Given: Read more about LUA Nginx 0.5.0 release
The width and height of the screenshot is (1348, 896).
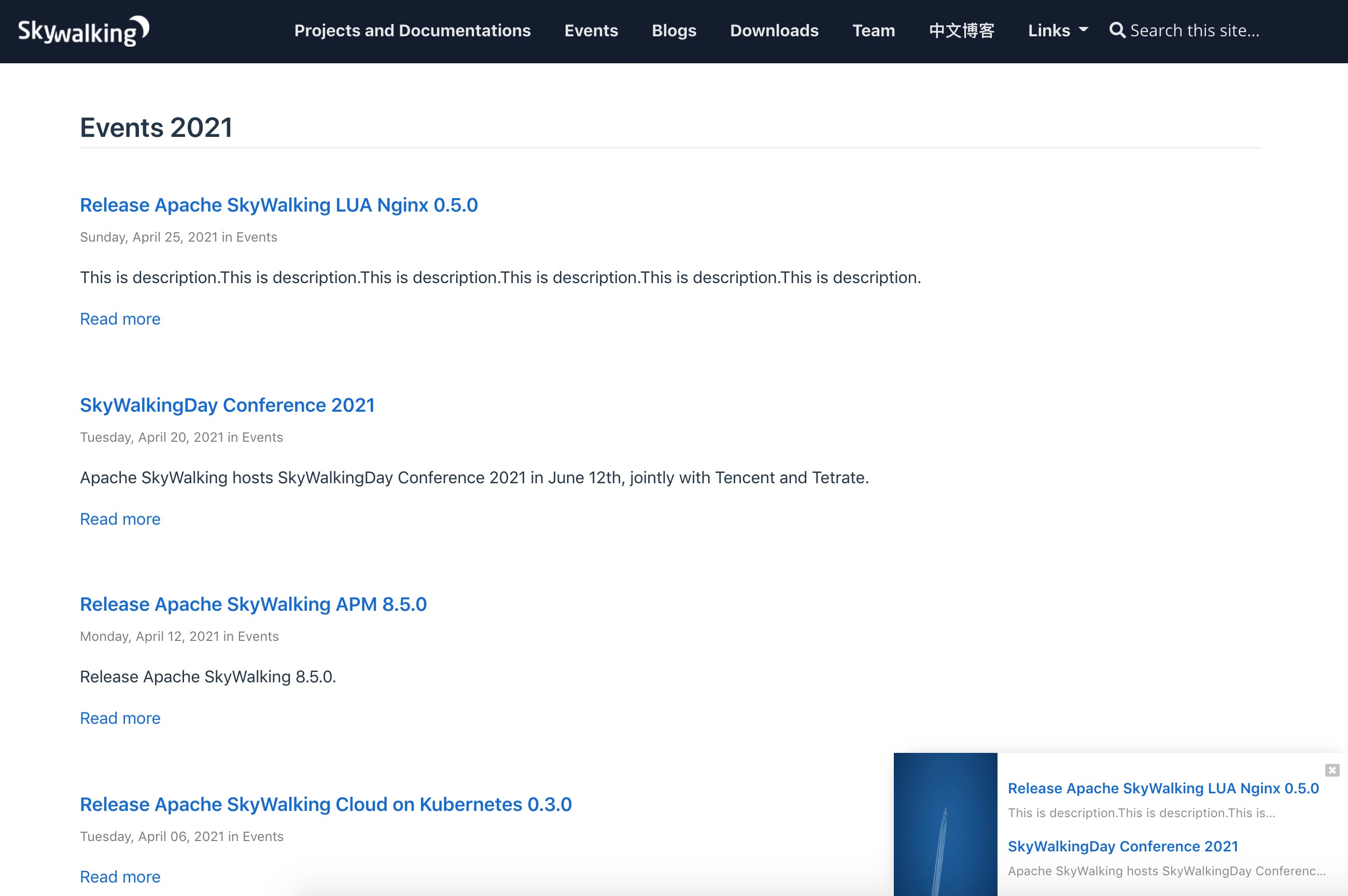Looking at the screenshot, I should (120, 319).
